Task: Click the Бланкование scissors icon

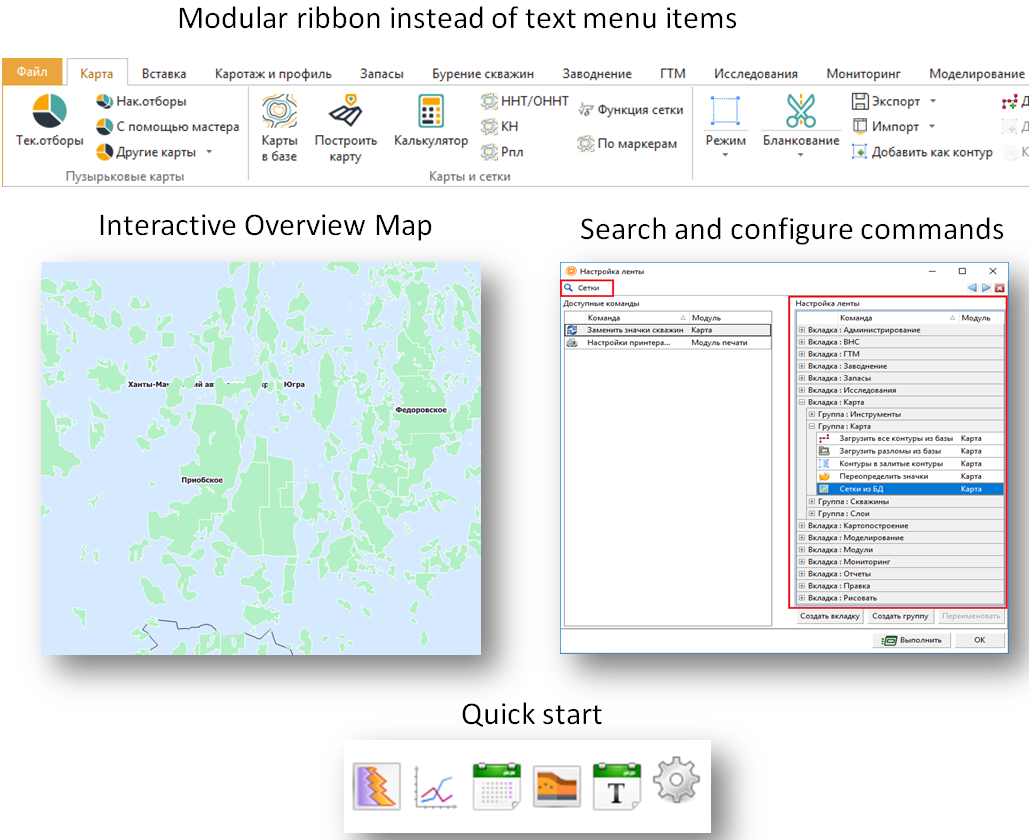Action: 801,111
